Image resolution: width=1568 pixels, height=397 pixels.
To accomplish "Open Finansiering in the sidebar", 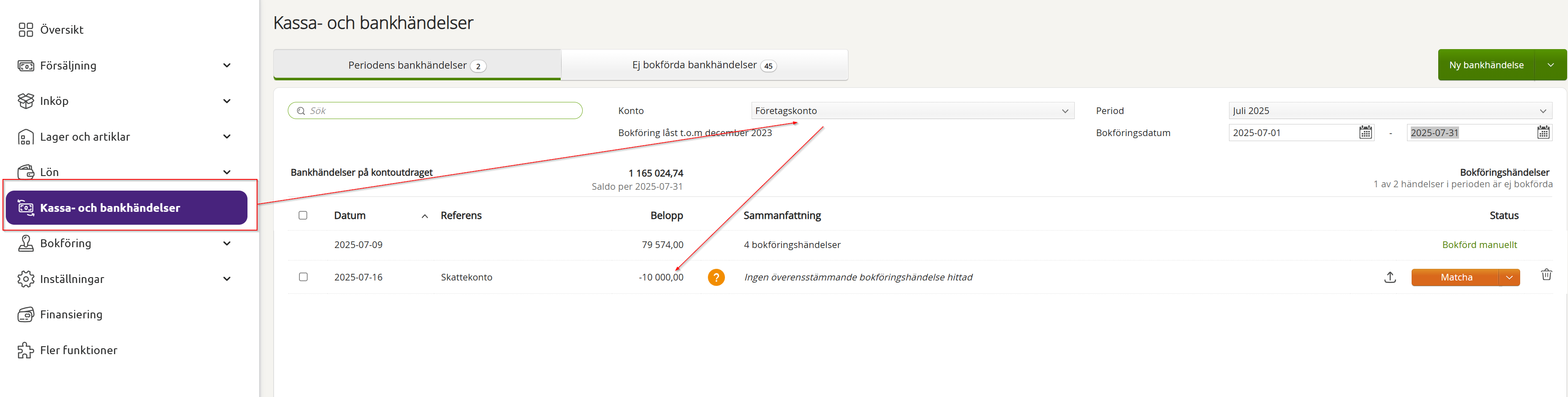I will pyautogui.click(x=71, y=315).
